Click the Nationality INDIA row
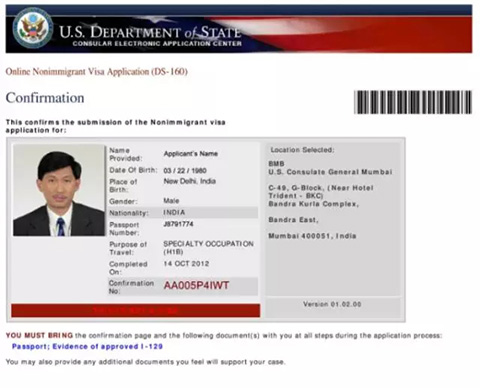Image resolution: width=480 pixels, height=388 pixels. click(183, 213)
